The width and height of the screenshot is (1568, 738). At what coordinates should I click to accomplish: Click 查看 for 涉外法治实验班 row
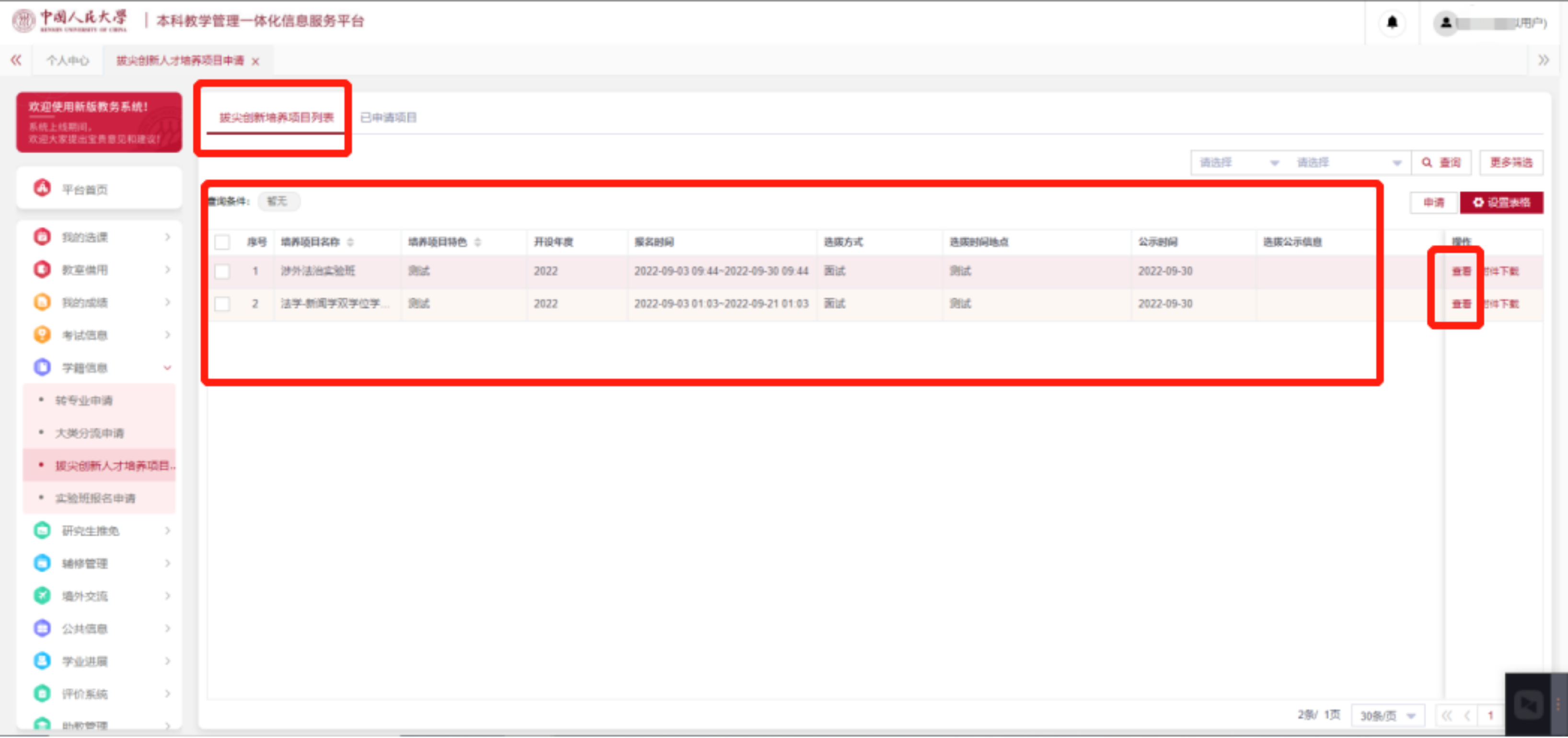coord(1461,272)
